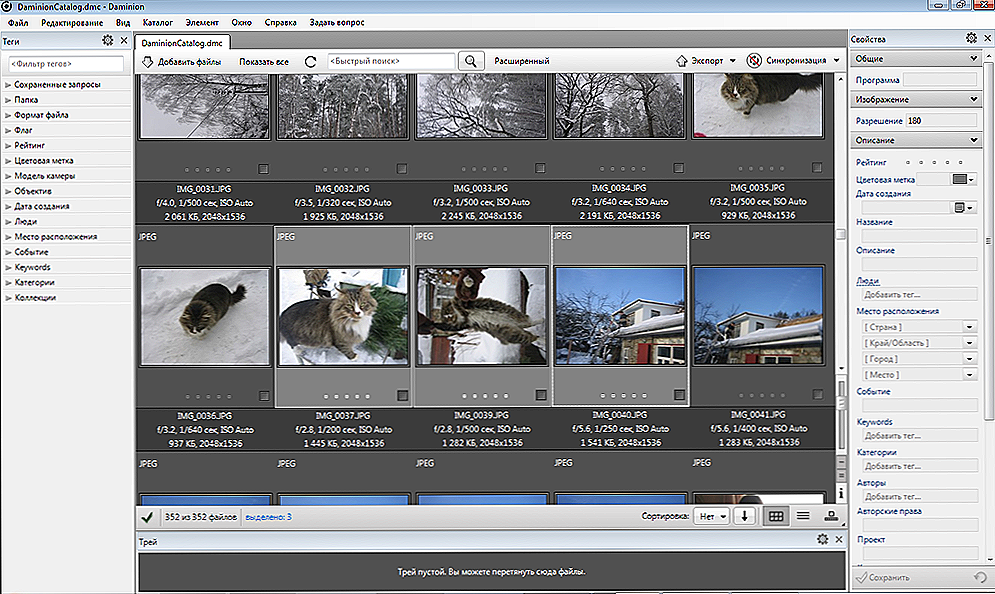Screen dimensions: 995x594
Task: Open the Tray panel settings gear
Action: (x=822, y=540)
